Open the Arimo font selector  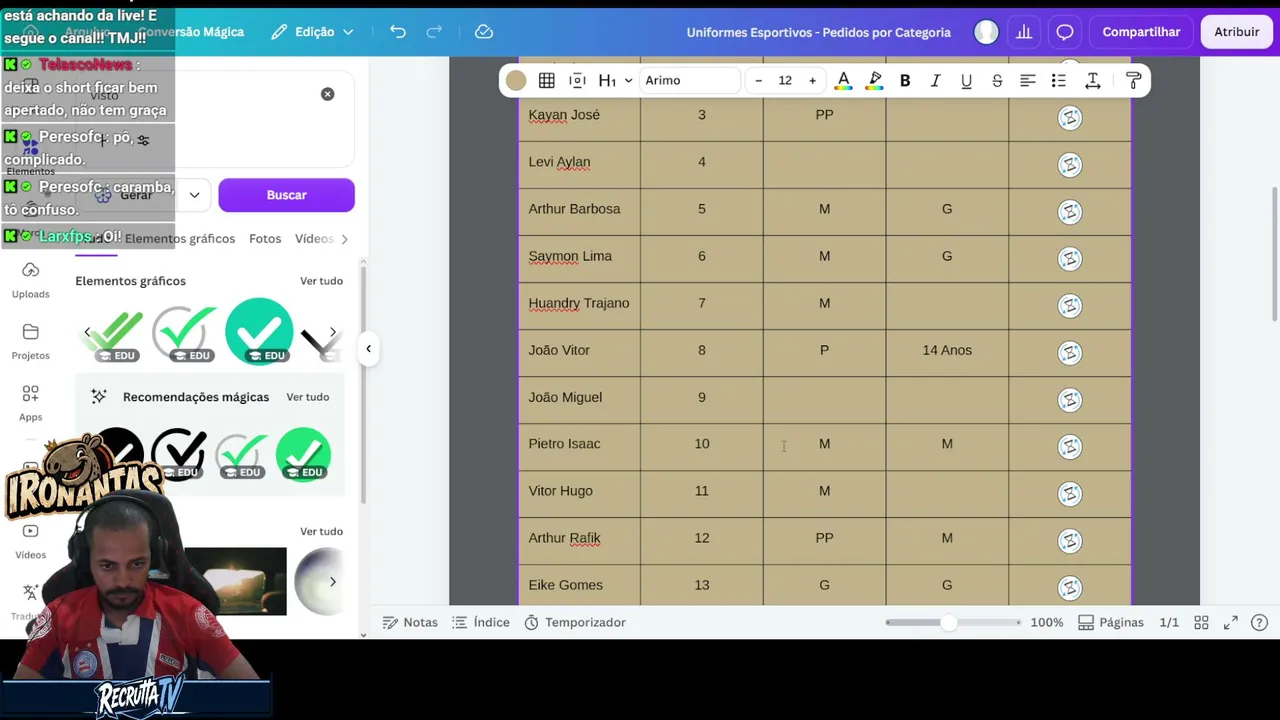pyautogui.click(x=690, y=80)
